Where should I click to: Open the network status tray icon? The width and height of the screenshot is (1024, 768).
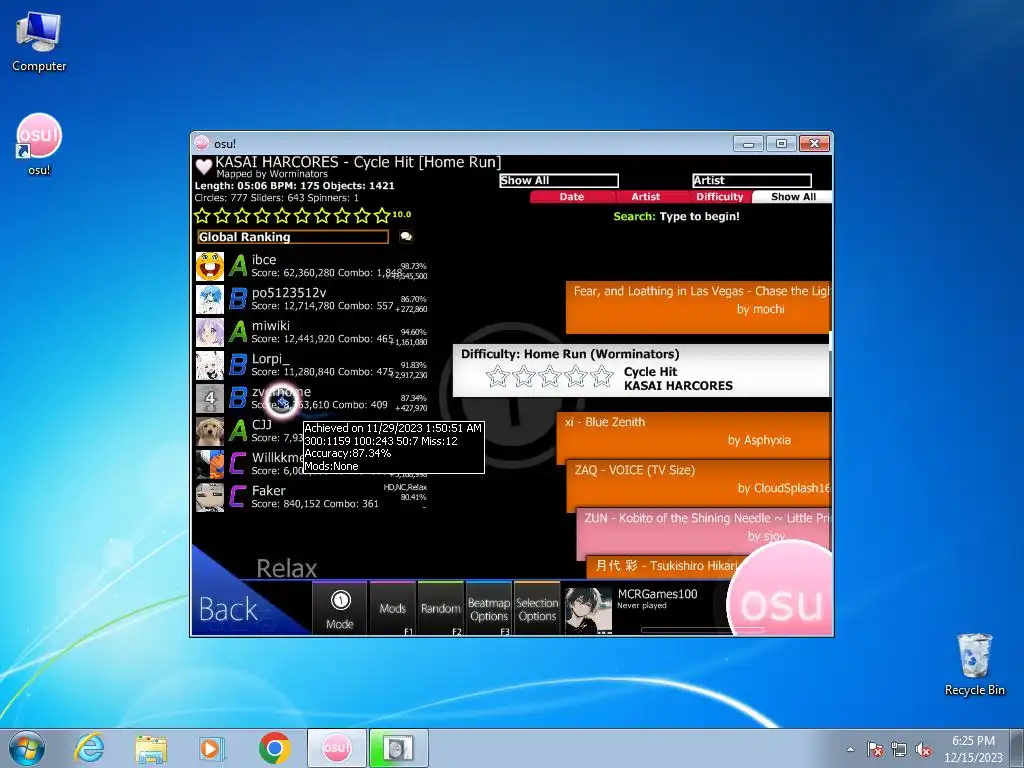click(899, 749)
